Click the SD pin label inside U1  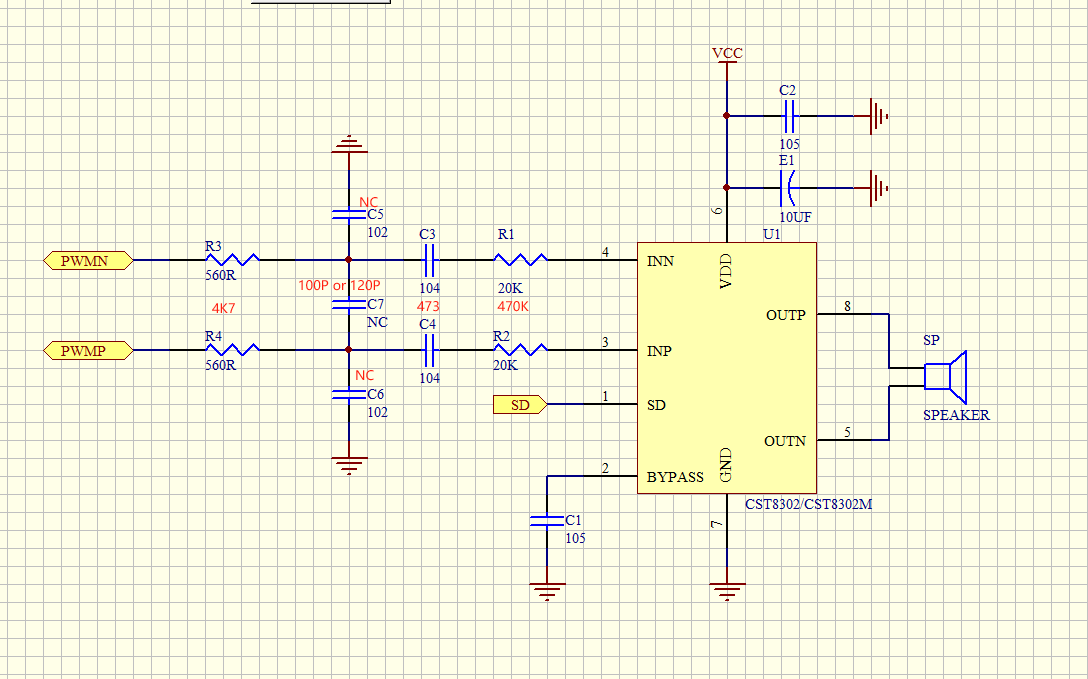click(656, 405)
